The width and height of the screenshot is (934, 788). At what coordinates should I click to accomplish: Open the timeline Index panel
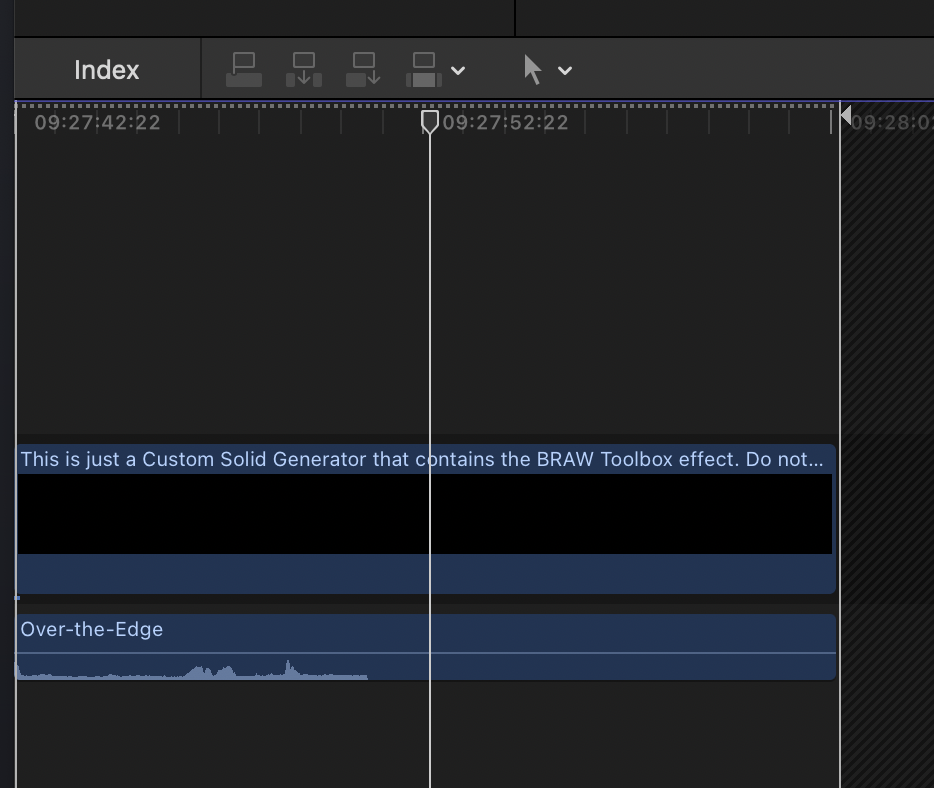106,70
